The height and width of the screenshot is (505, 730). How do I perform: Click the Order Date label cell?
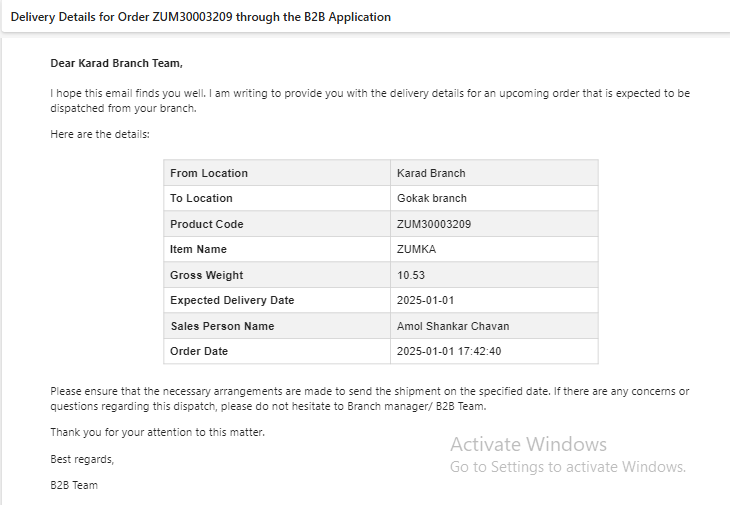pos(277,351)
